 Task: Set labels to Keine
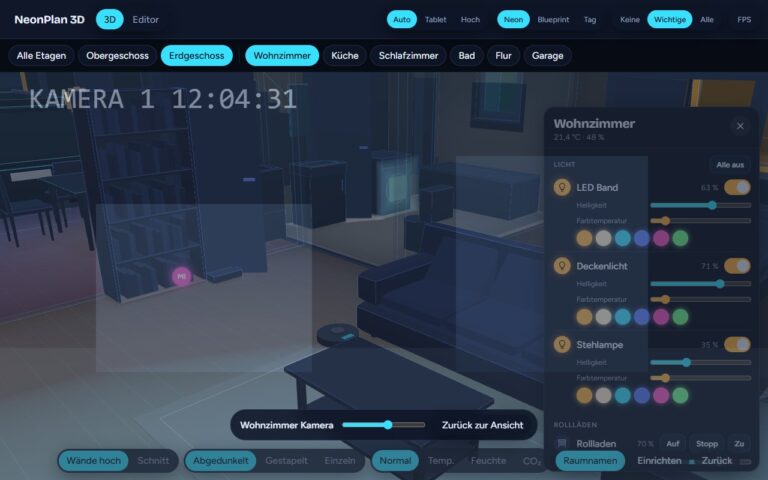click(x=629, y=20)
